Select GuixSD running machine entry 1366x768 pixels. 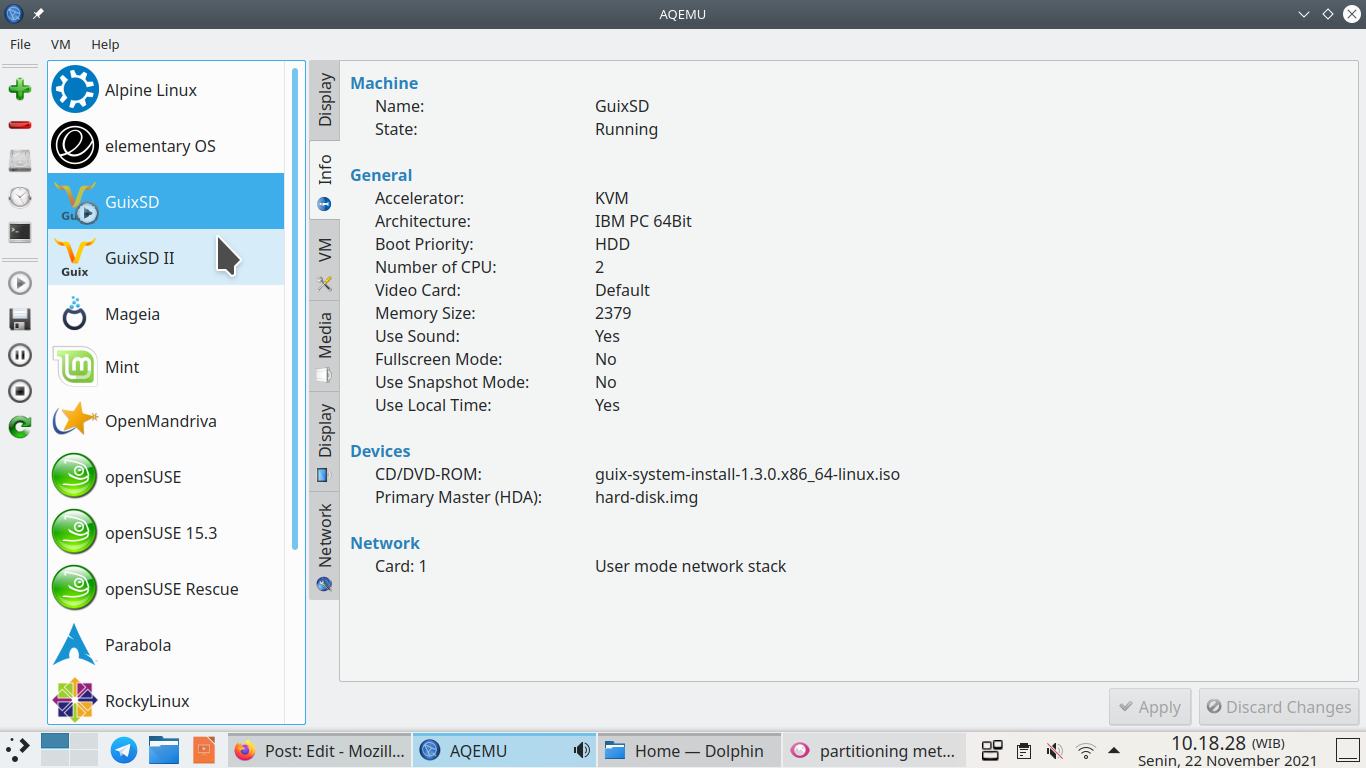[166, 202]
